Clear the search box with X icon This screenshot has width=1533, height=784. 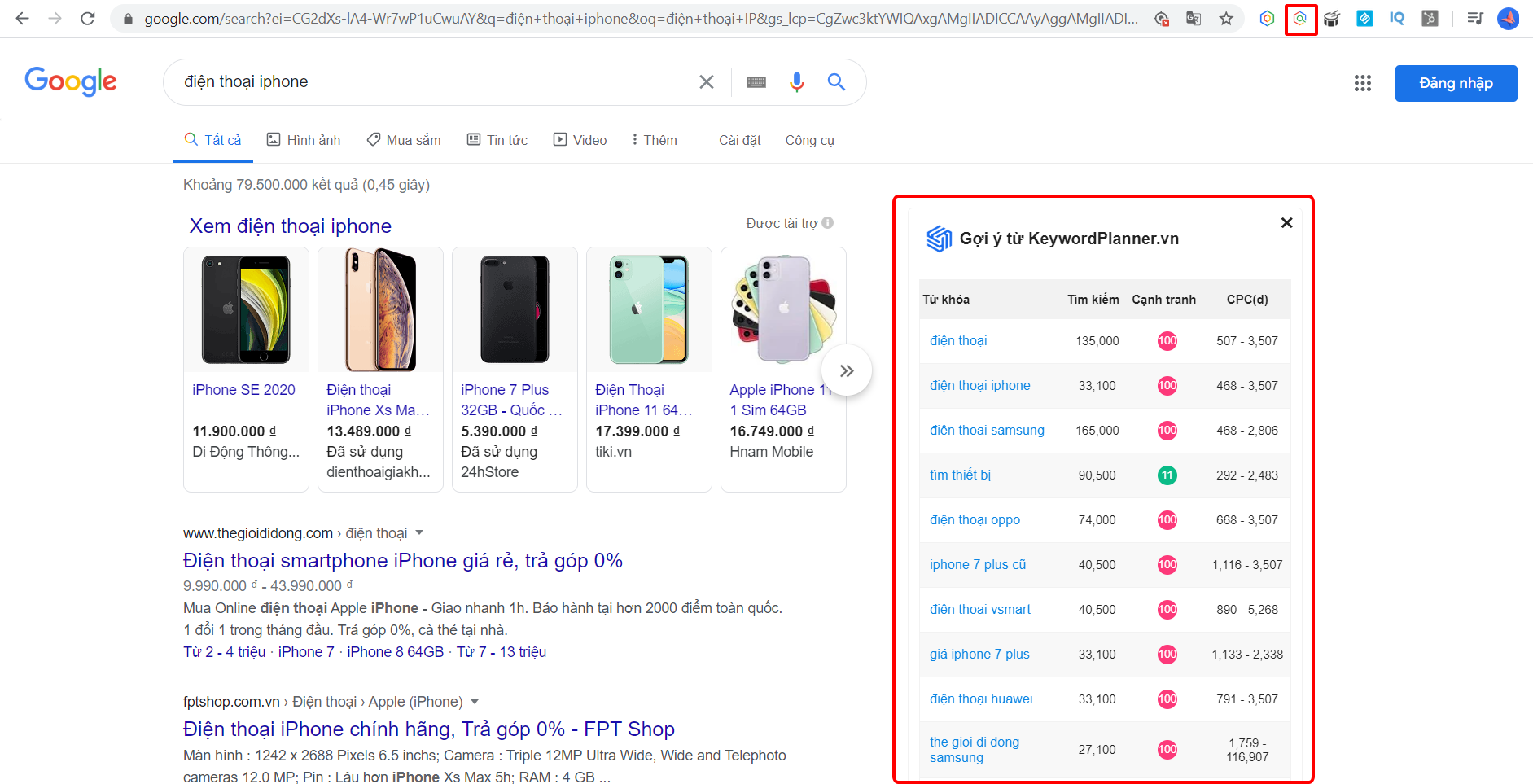tap(707, 81)
